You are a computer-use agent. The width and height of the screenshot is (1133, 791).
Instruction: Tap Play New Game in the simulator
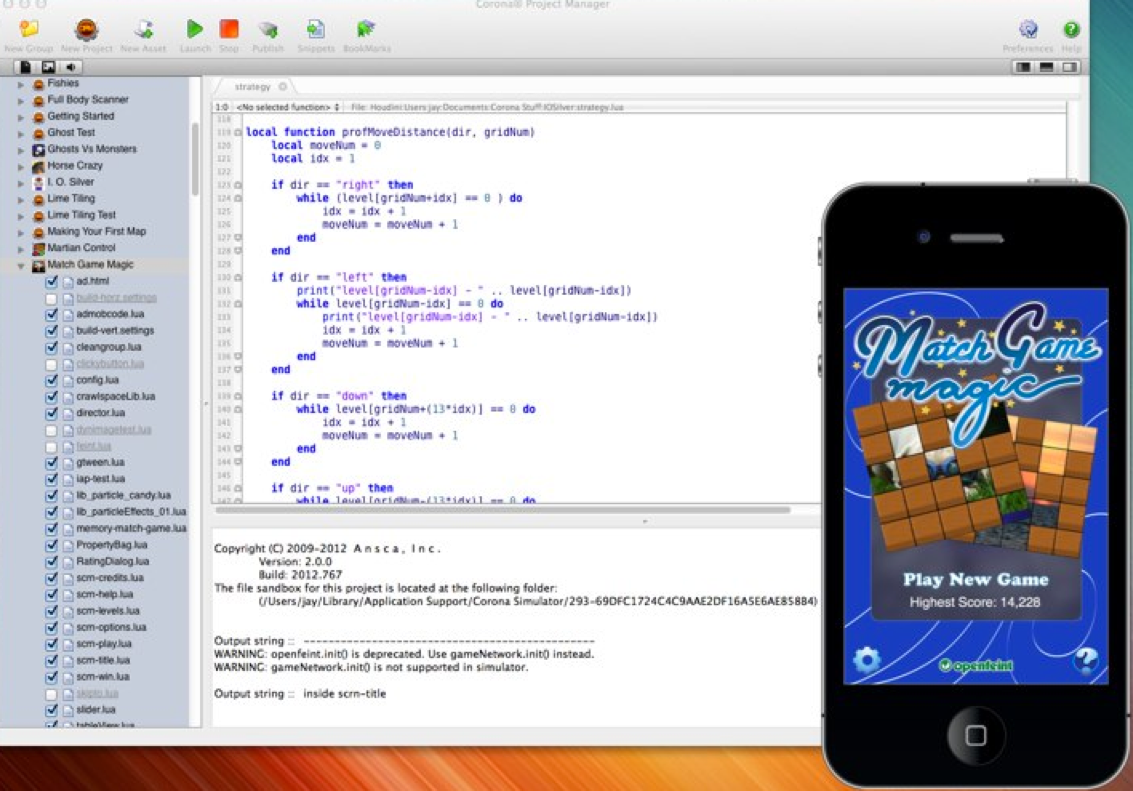pyautogui.click(x=975, y=579)
